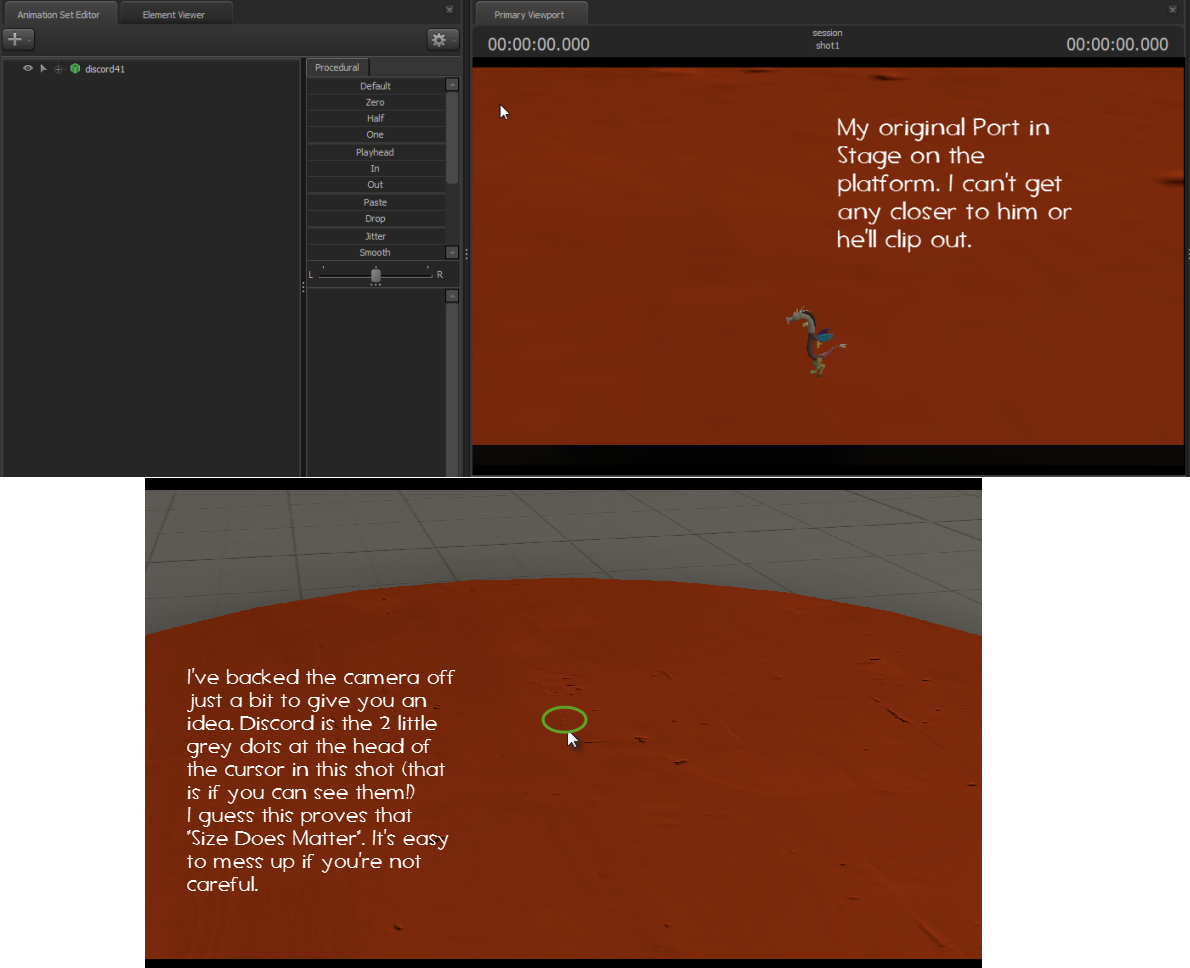Click the green cube icon of discord41

75,68
